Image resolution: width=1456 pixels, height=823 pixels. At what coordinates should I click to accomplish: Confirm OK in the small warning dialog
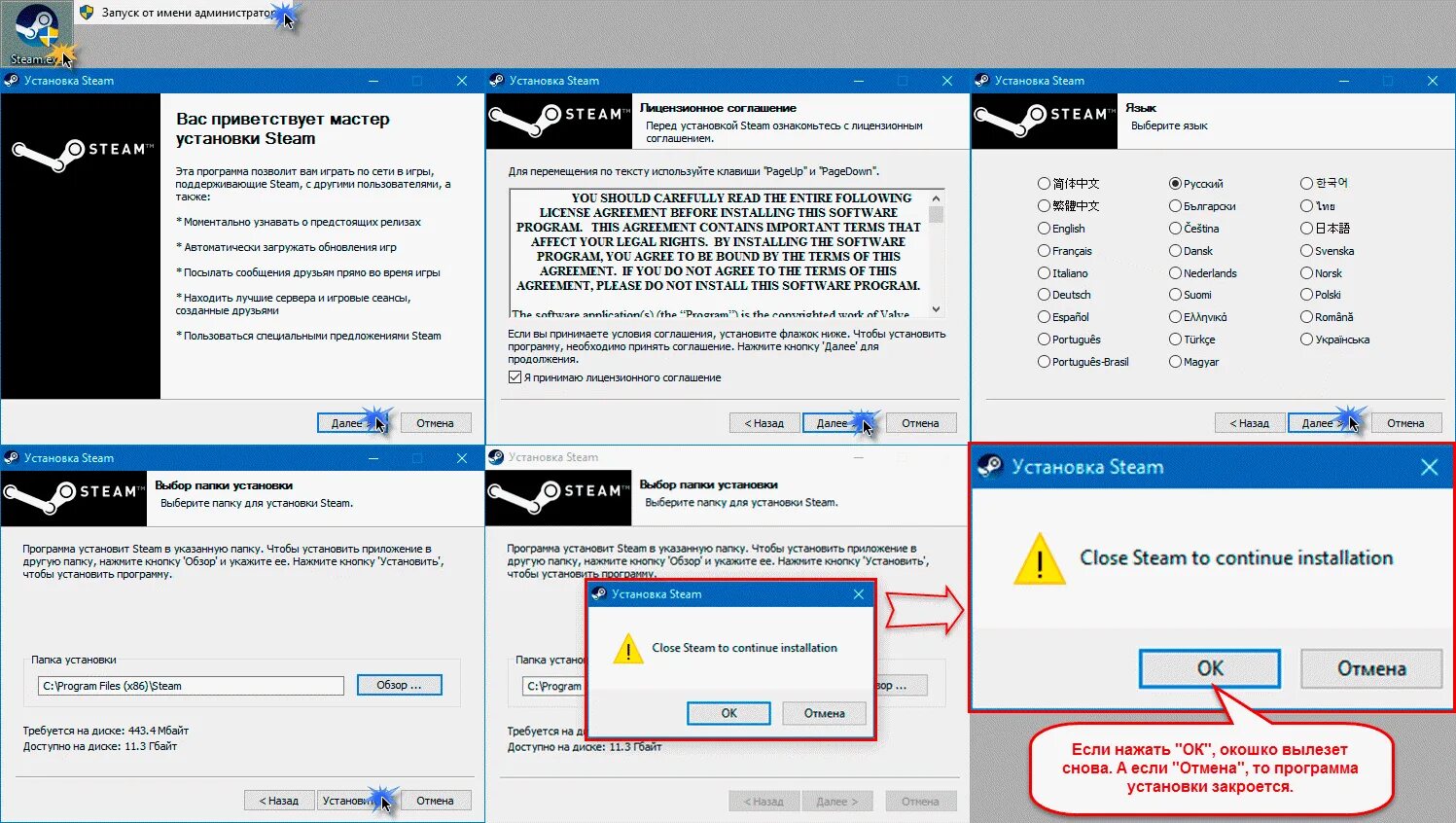click(x=728, y=713)
